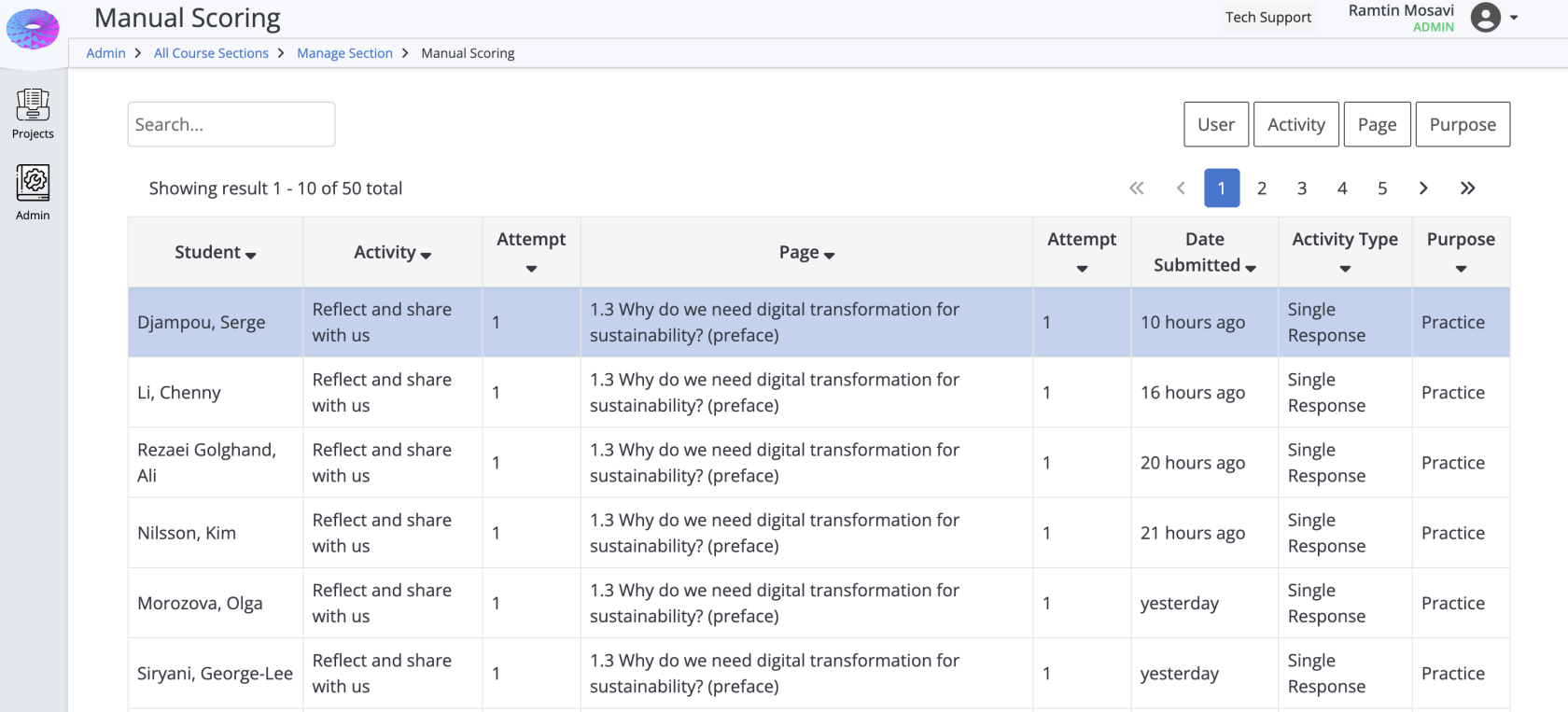Select page 2 in pagination

[1262, 188]
